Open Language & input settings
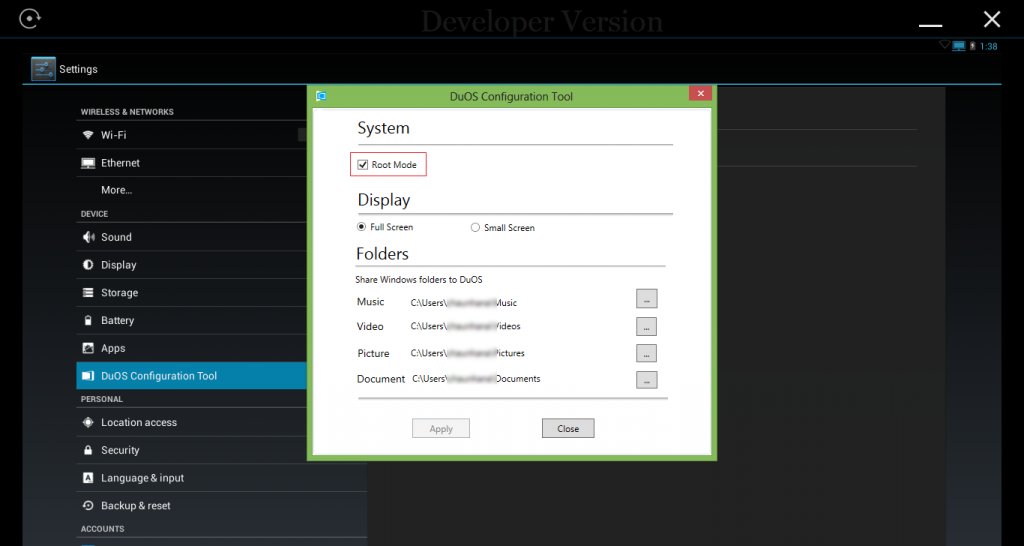Screen dimensions: 1024x546 point(142,478)
